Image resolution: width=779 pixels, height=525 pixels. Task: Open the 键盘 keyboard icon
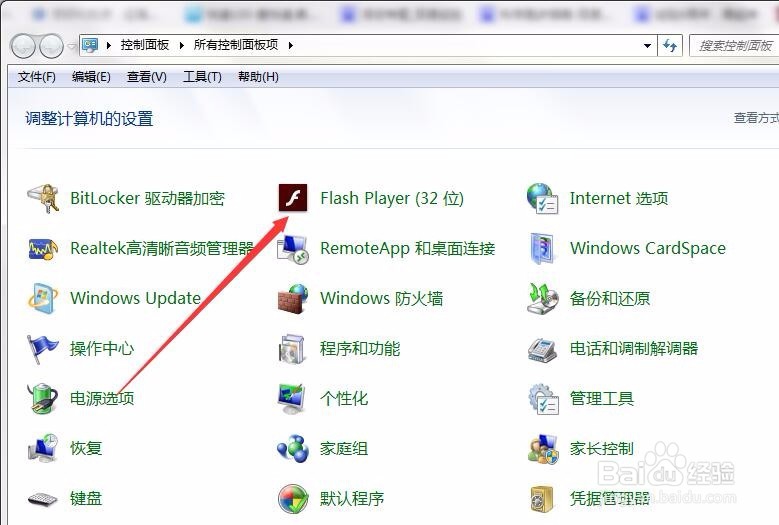pyautogui.click(x=43, y=499)
